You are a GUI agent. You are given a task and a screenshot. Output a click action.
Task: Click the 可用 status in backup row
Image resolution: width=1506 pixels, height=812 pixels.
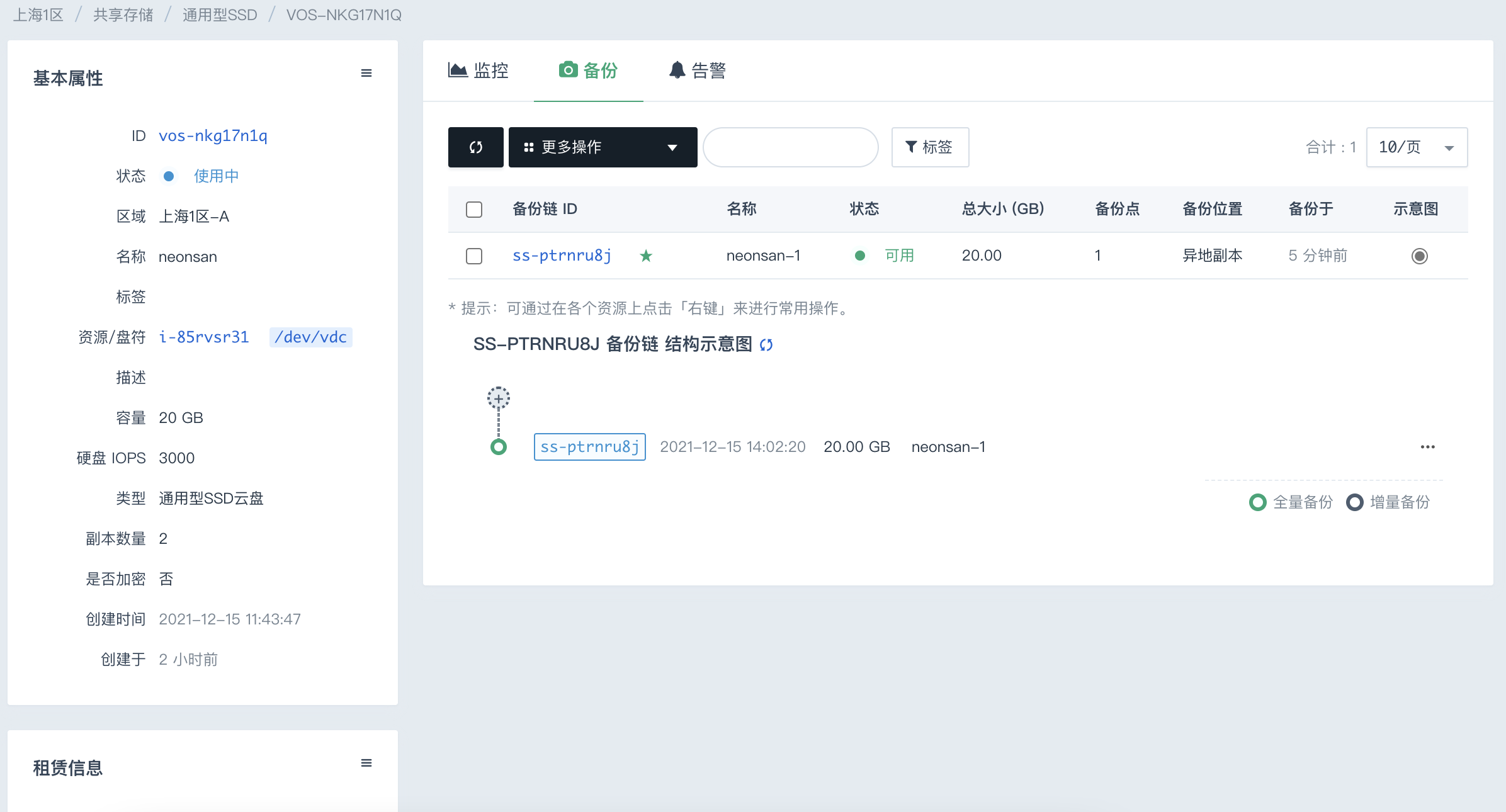(899, 256)
